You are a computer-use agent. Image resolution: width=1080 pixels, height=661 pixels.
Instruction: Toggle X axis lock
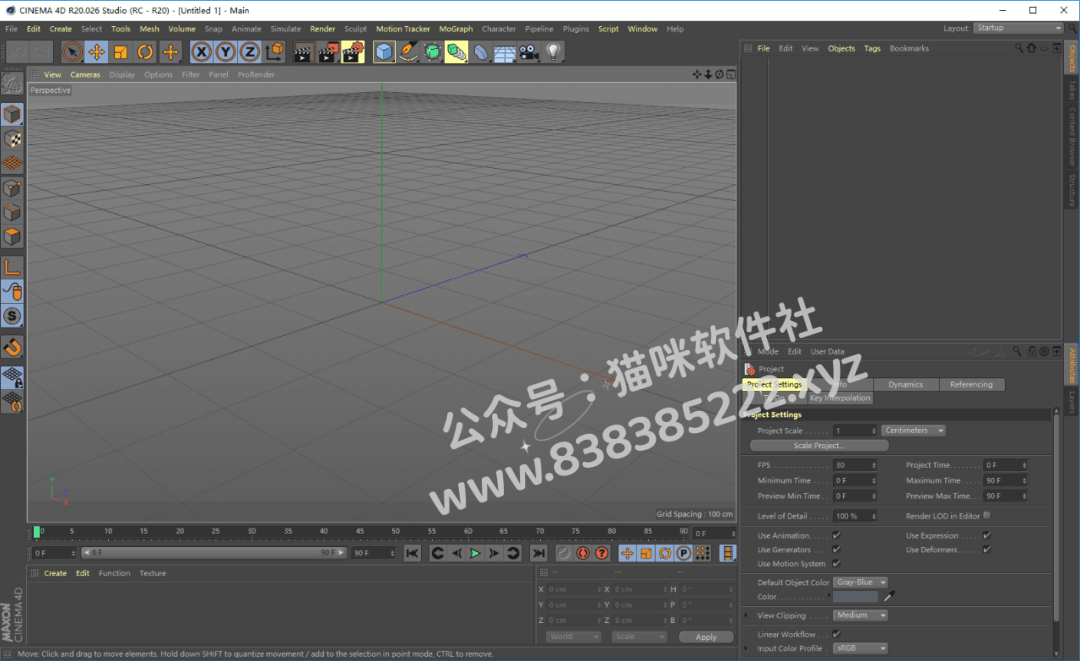[x=201, y=52]
